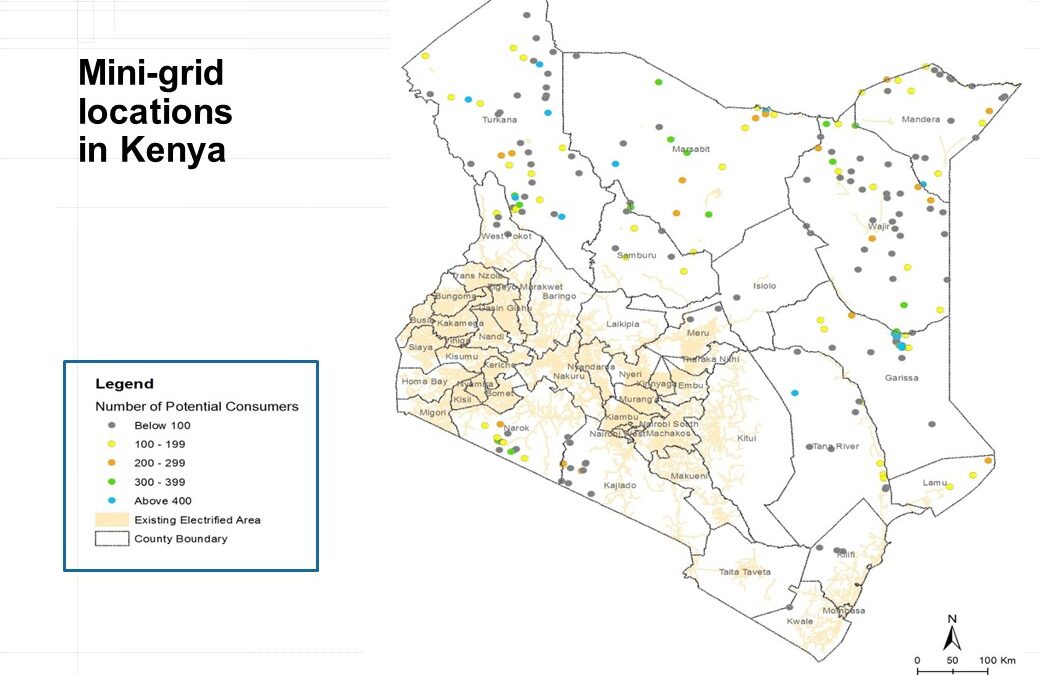Select the yellow "100 - 199" legend dot
Image resolution: width=1040 pixels, height=675 pixels.
tap(113, 444)
